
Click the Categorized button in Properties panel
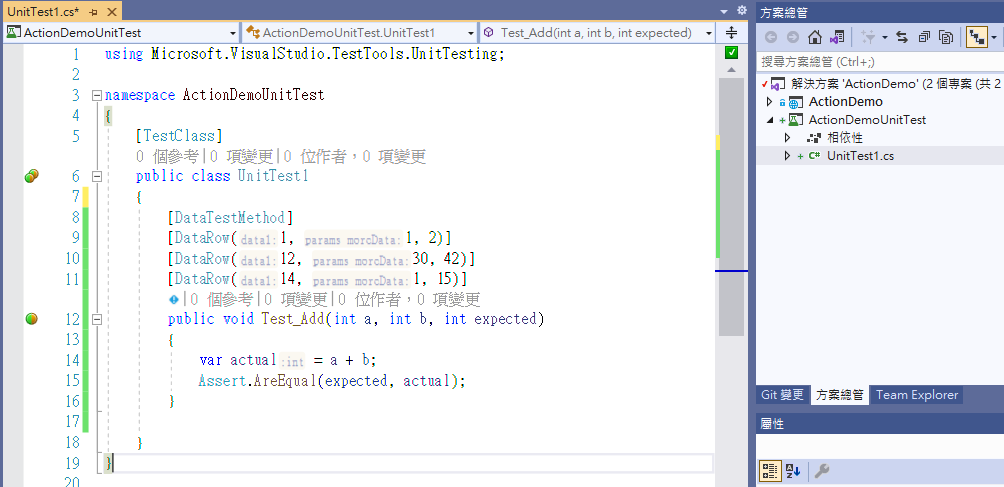coord(770,472)
